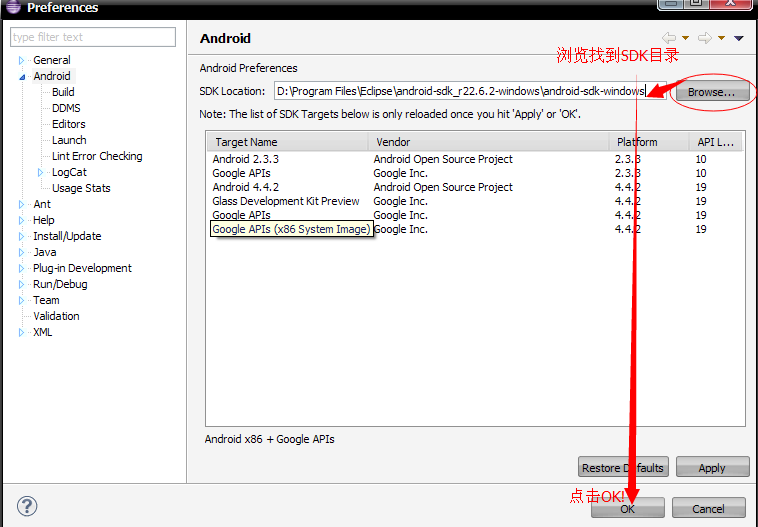
Task: Sort by the Platform column header
Action: coord(649,142)
